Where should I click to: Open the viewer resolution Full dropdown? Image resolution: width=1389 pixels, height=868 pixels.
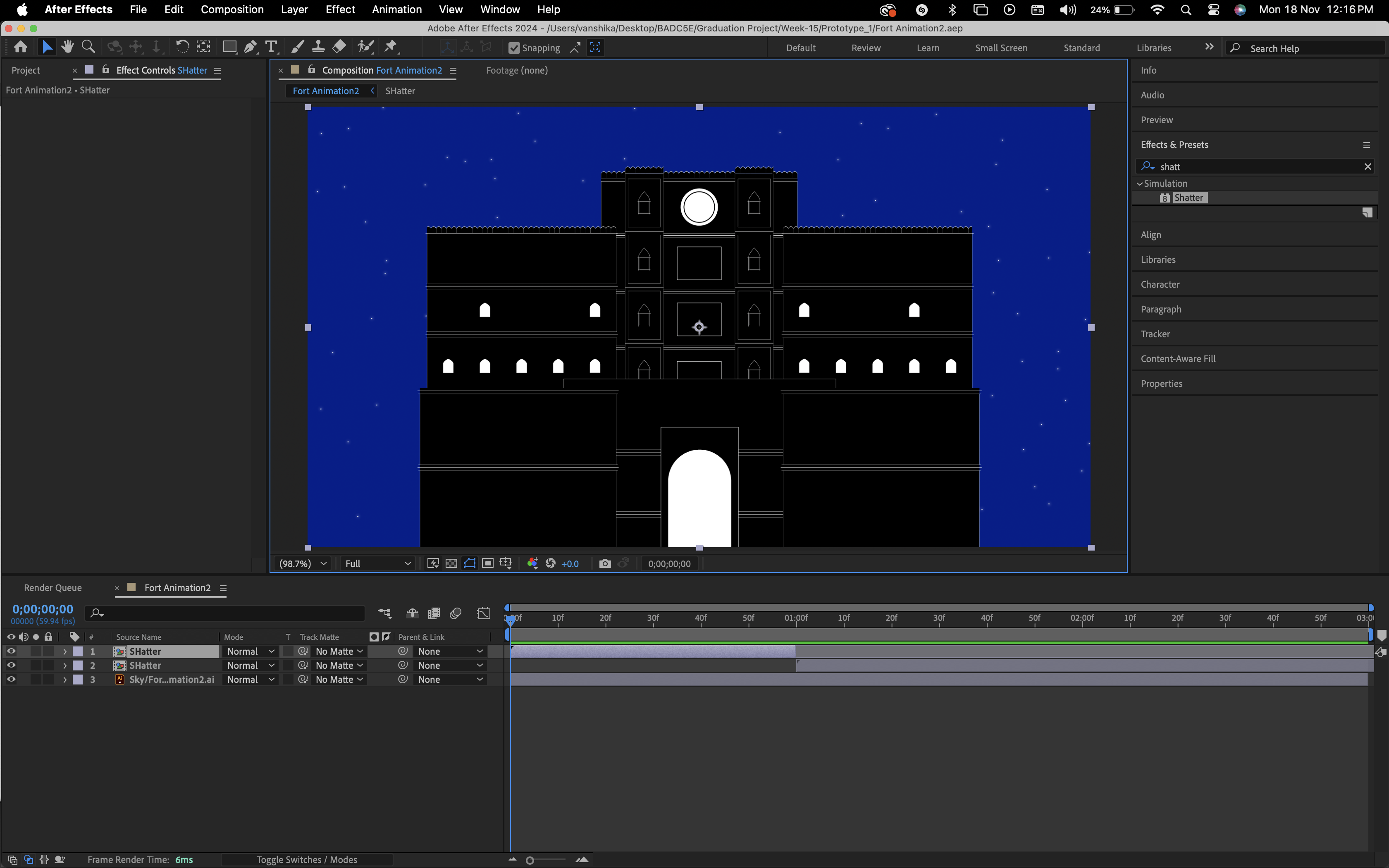pyautogui.click(x=377, y=564)
